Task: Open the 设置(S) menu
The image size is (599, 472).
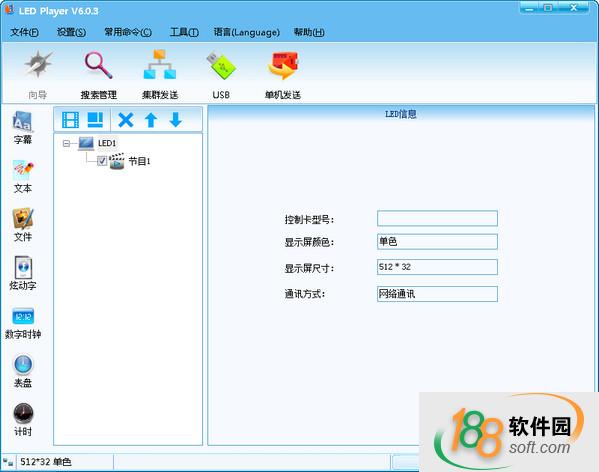Action: (71, 32)
